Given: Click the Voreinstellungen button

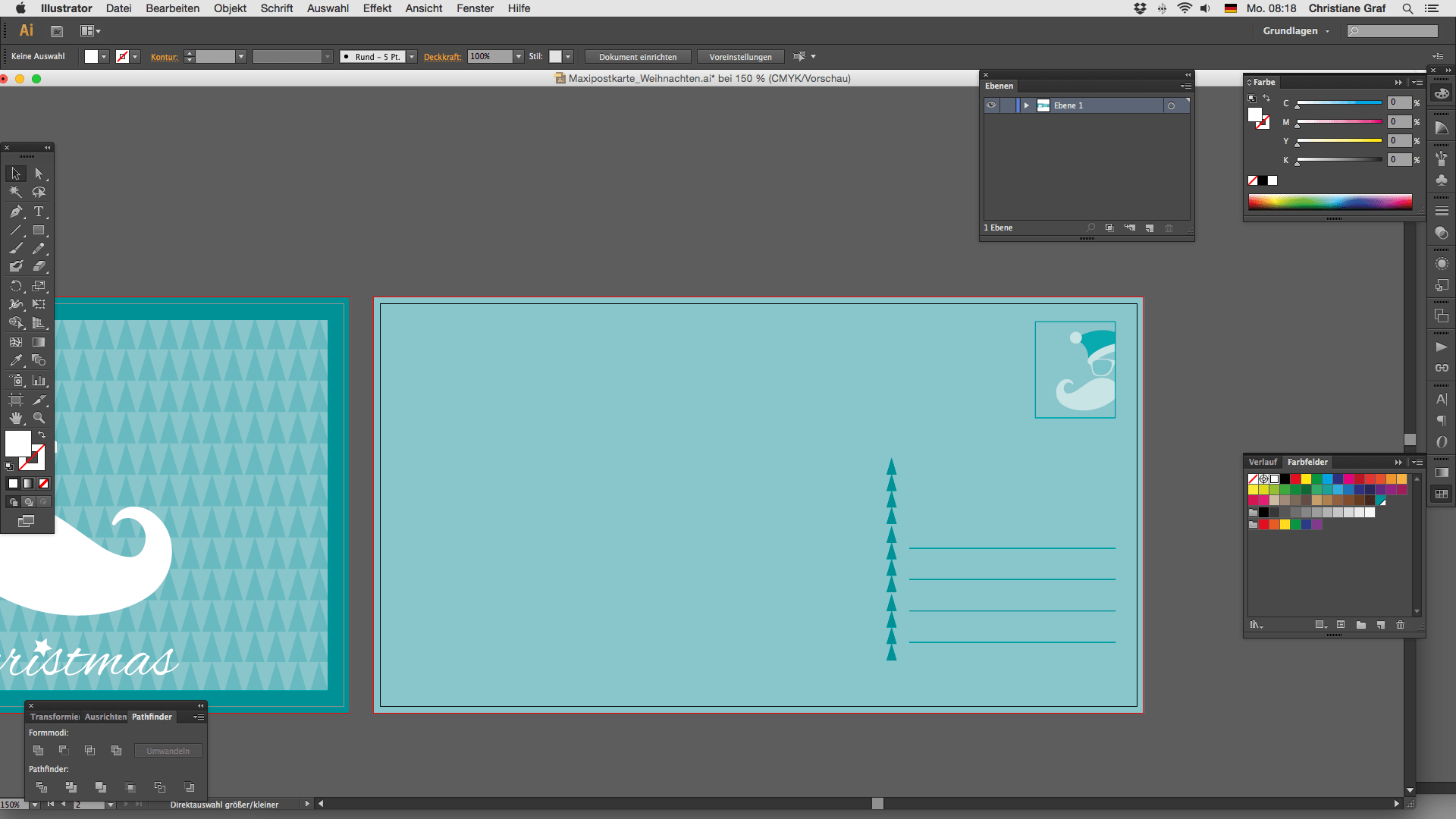Looking at the screenshot, I should (x=740, y=57).
